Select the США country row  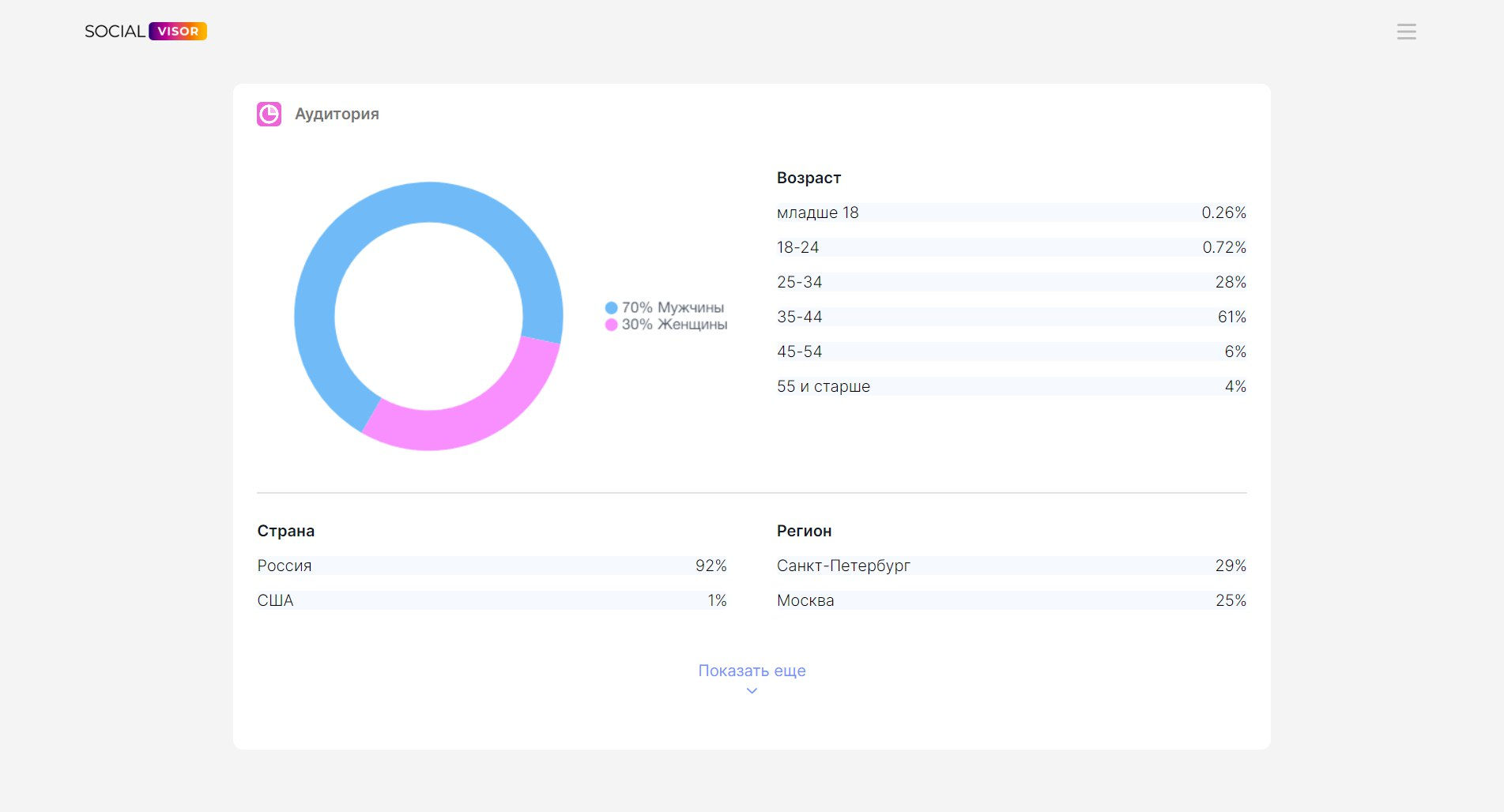pyautogui.click(x=491, y=600)
